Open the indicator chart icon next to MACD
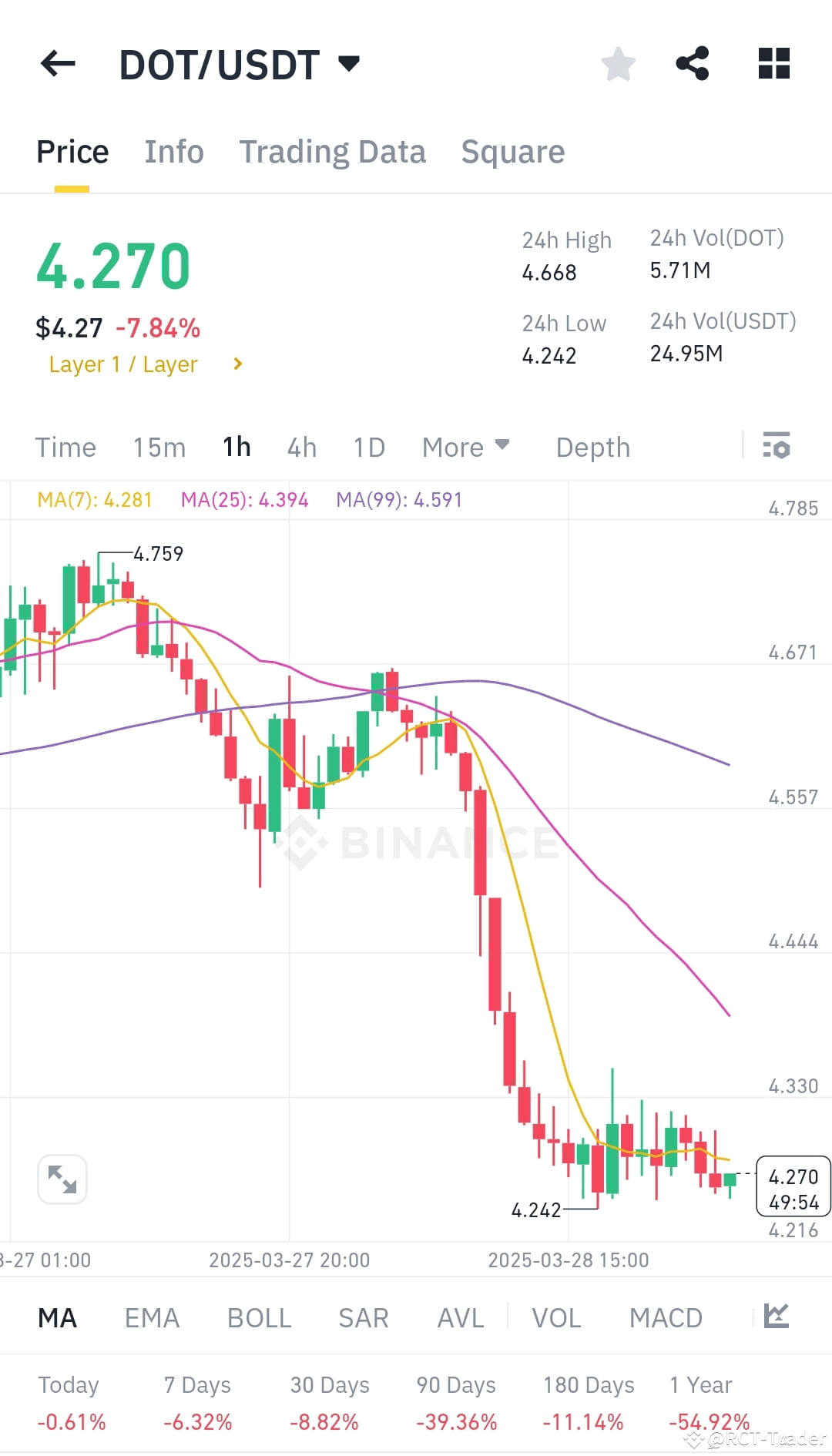The image size is (832, 1456). coord(778,1317)
